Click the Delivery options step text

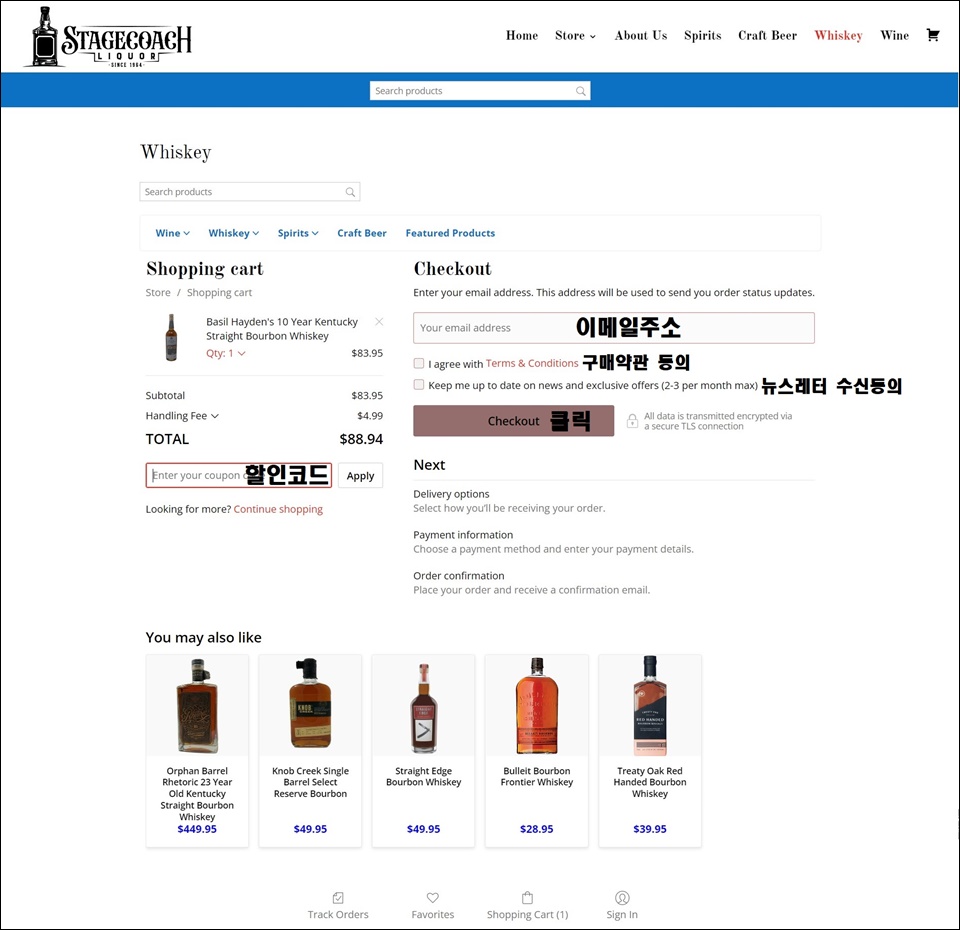pos(451,494)
